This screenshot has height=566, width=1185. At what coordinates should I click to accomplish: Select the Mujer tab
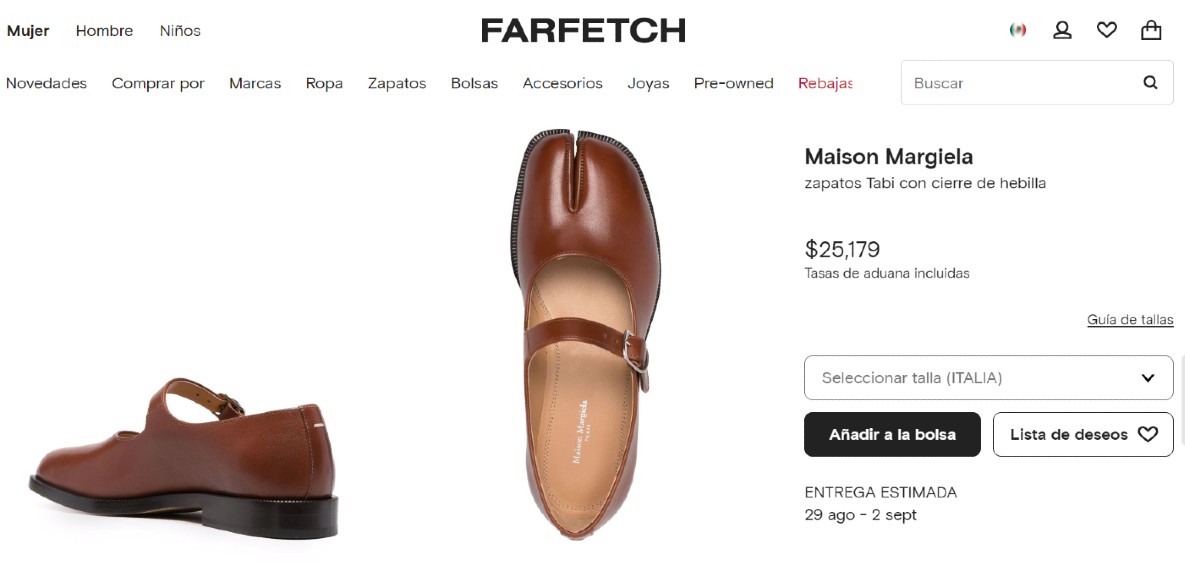pos(28,31)
